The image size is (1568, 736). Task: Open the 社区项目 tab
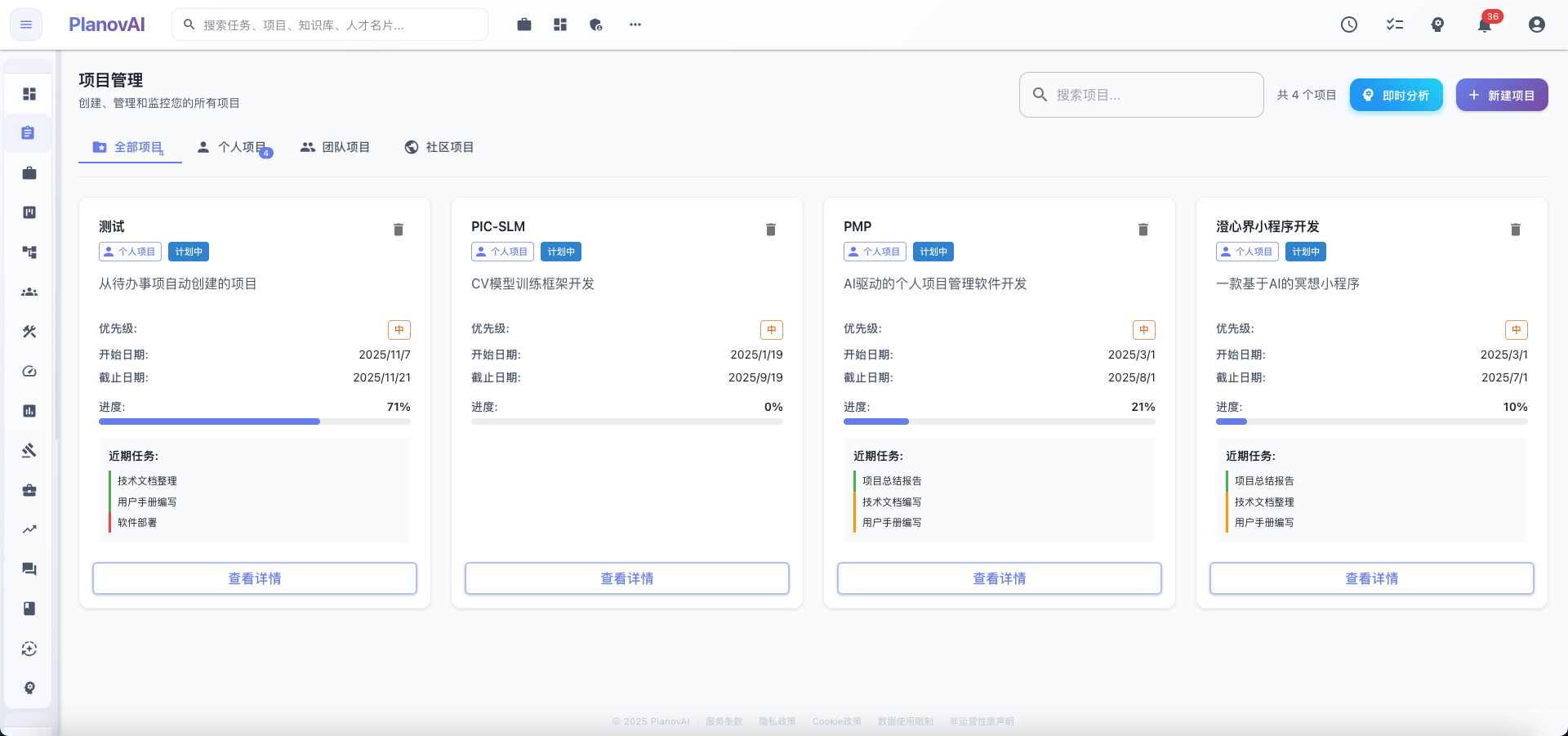pyautogui.click(x=439, y=147)
